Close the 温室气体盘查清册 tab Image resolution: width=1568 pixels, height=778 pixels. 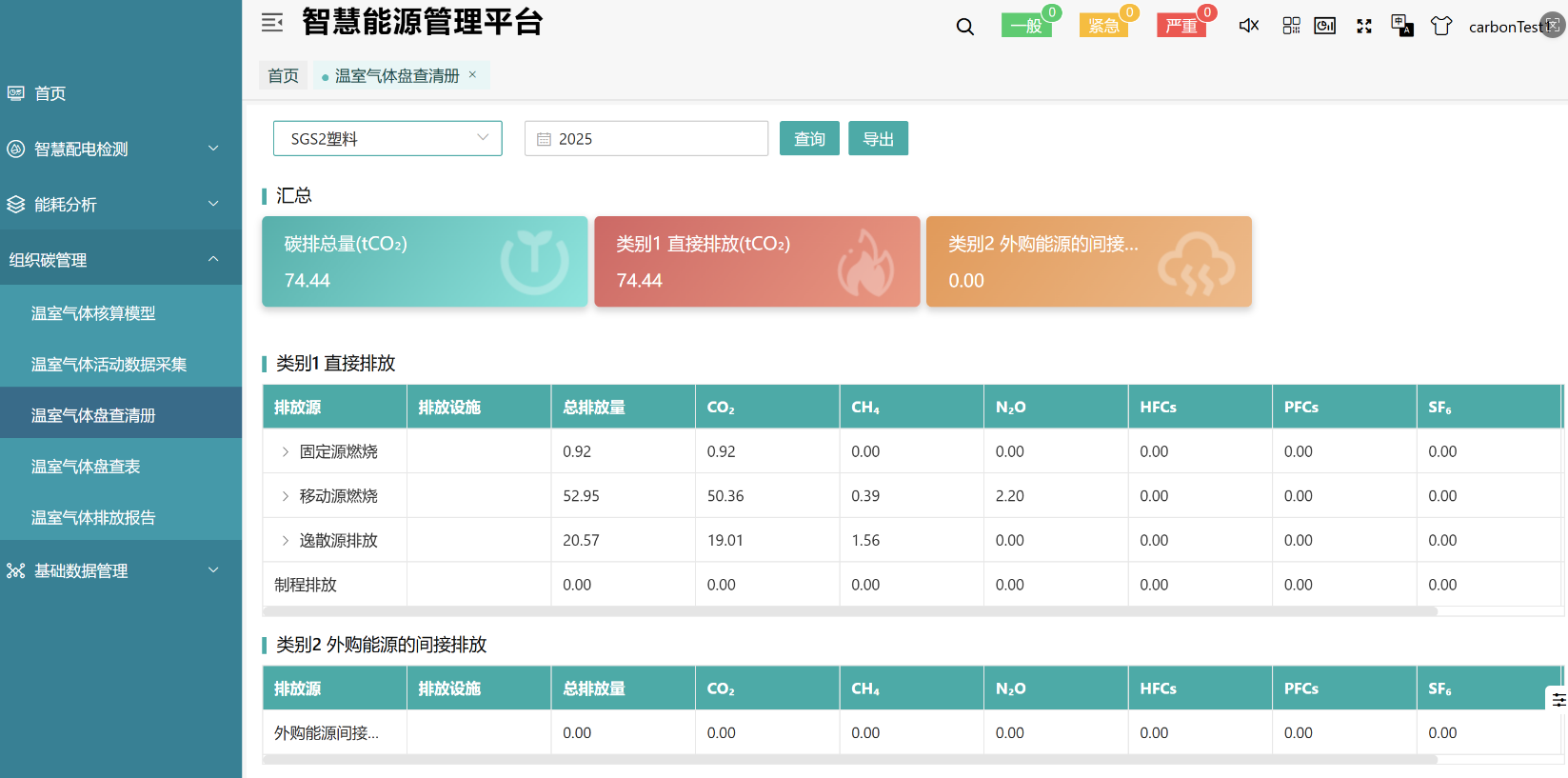[x=472, y=74]
